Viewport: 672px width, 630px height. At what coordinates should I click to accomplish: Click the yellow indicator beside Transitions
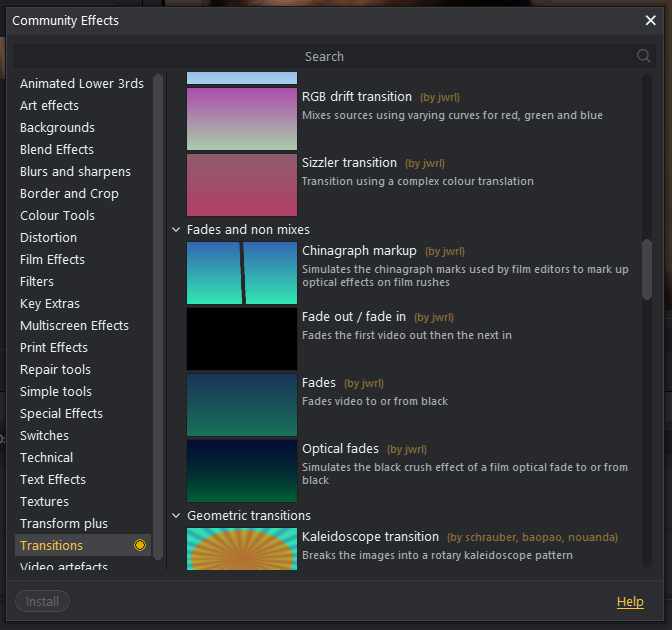(140, 545)
